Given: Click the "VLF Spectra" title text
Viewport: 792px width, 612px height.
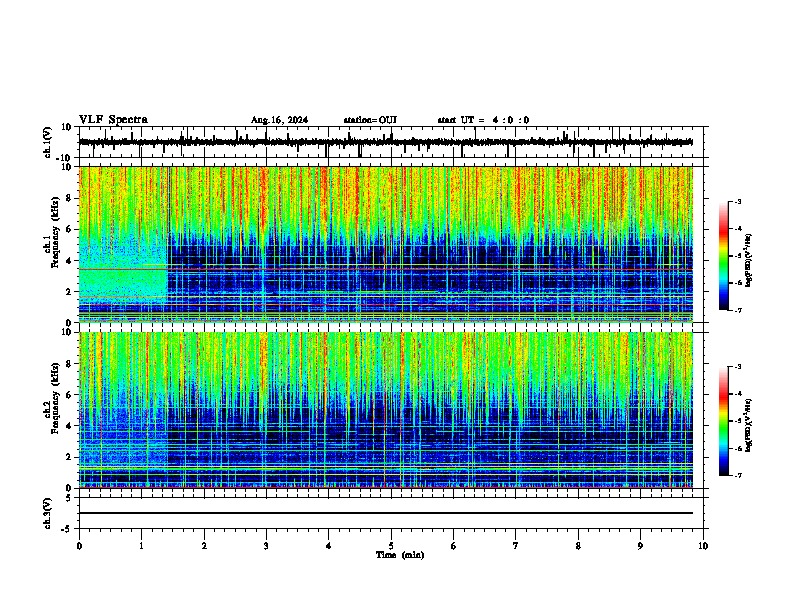Looking at the screenshot, I should pyautogui.click(x=113, y=120).
